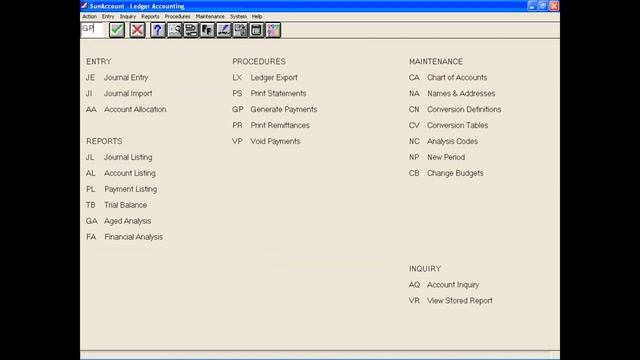Screen dimensions: 640x360
Task: Click the pen signature toolbar icon
Action: point(224,30)
